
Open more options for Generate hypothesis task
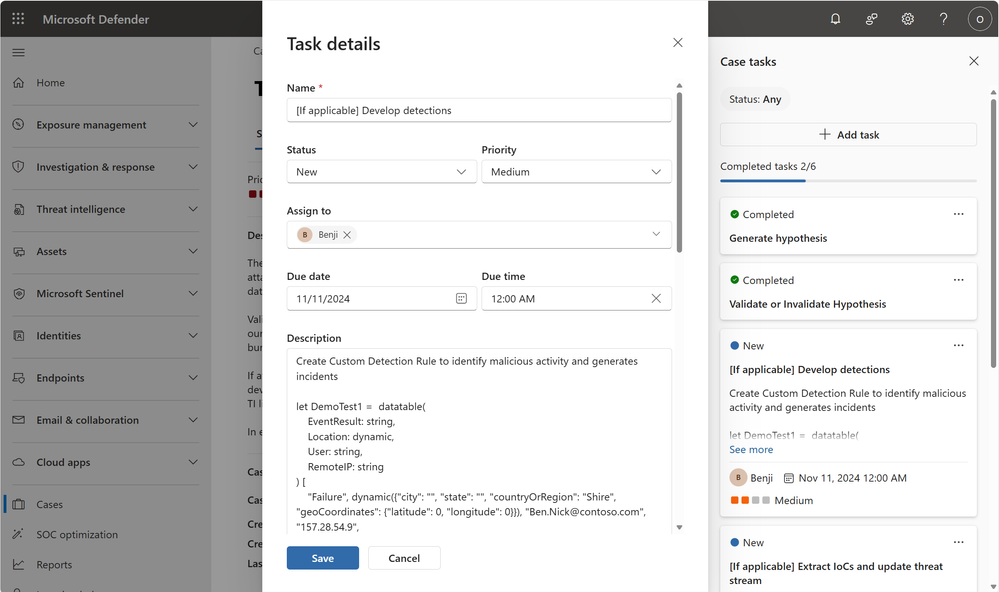[x=958, y=214]
